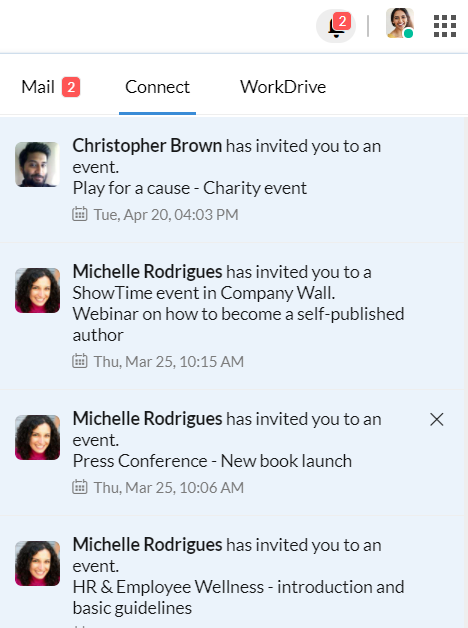Click the Christopher Brown name link

point(147,146)
